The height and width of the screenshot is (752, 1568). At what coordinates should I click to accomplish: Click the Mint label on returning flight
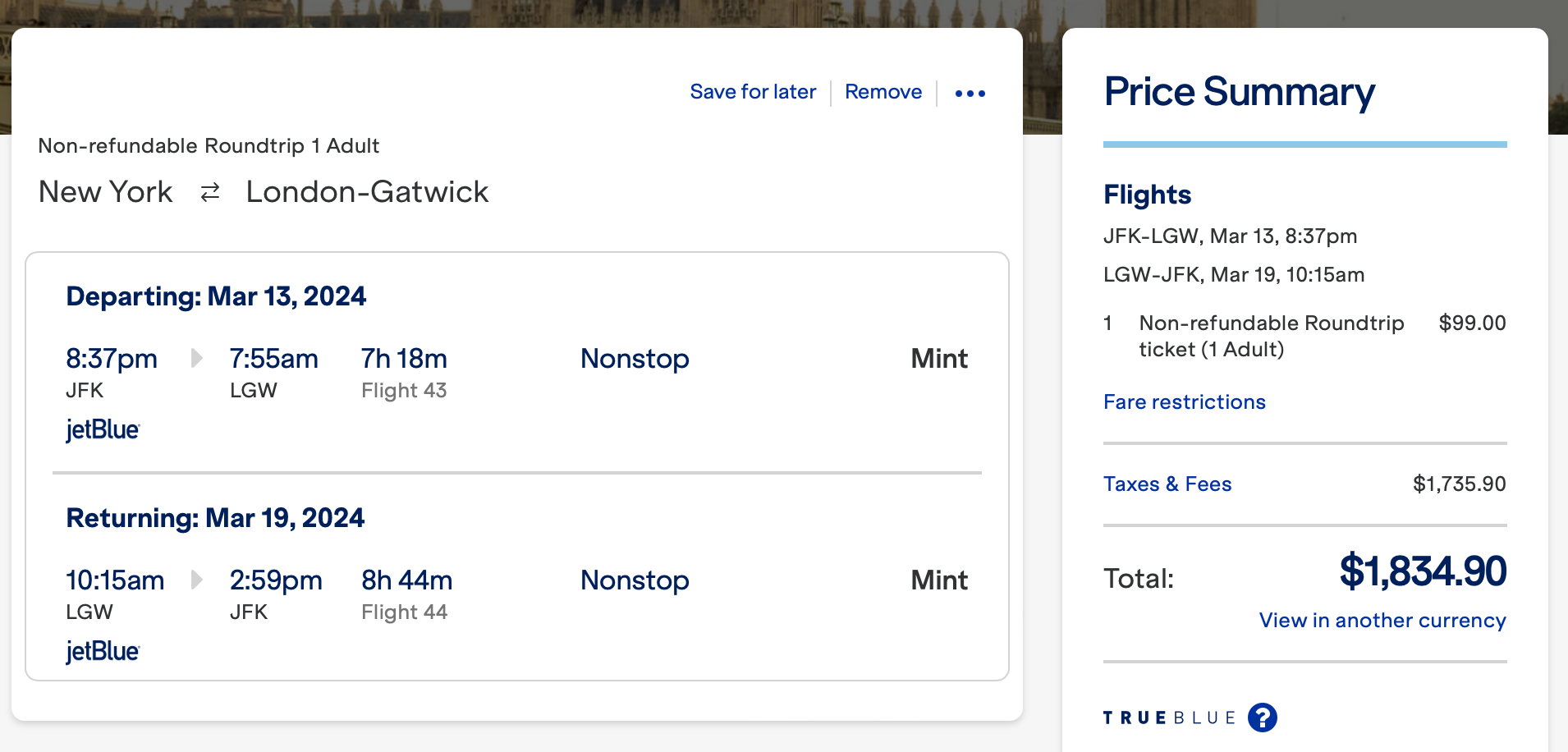coord(939,580)
